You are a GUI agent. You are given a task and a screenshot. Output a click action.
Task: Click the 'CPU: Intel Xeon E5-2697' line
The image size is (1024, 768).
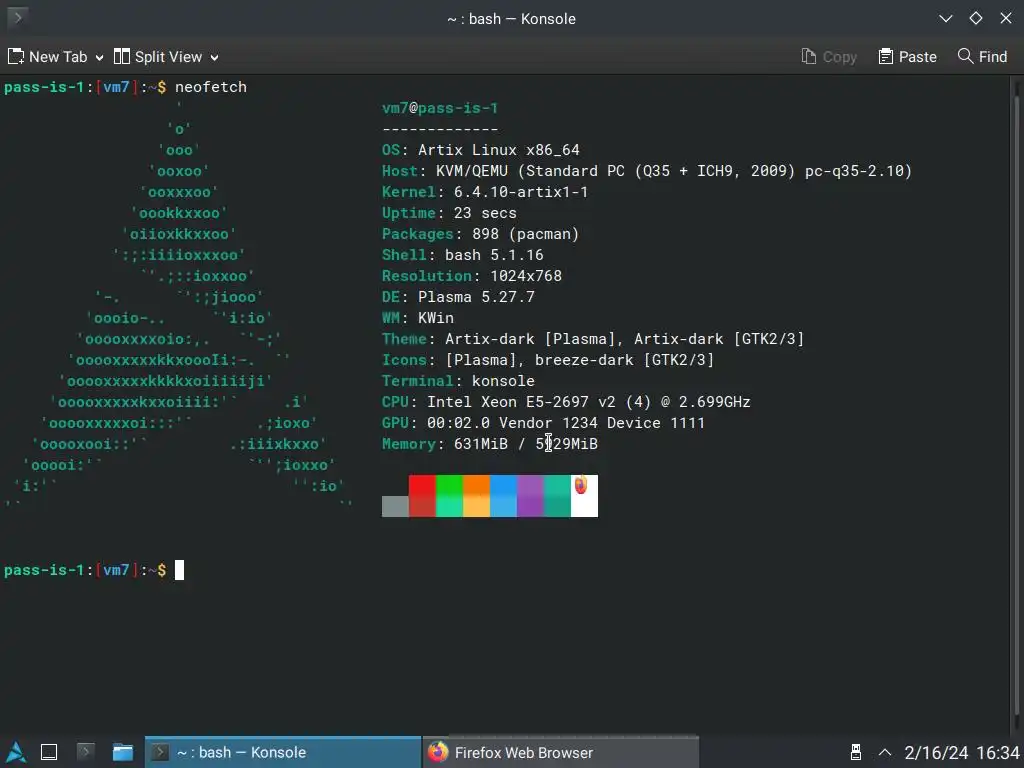pyautogui.click(x=566, y=402)
